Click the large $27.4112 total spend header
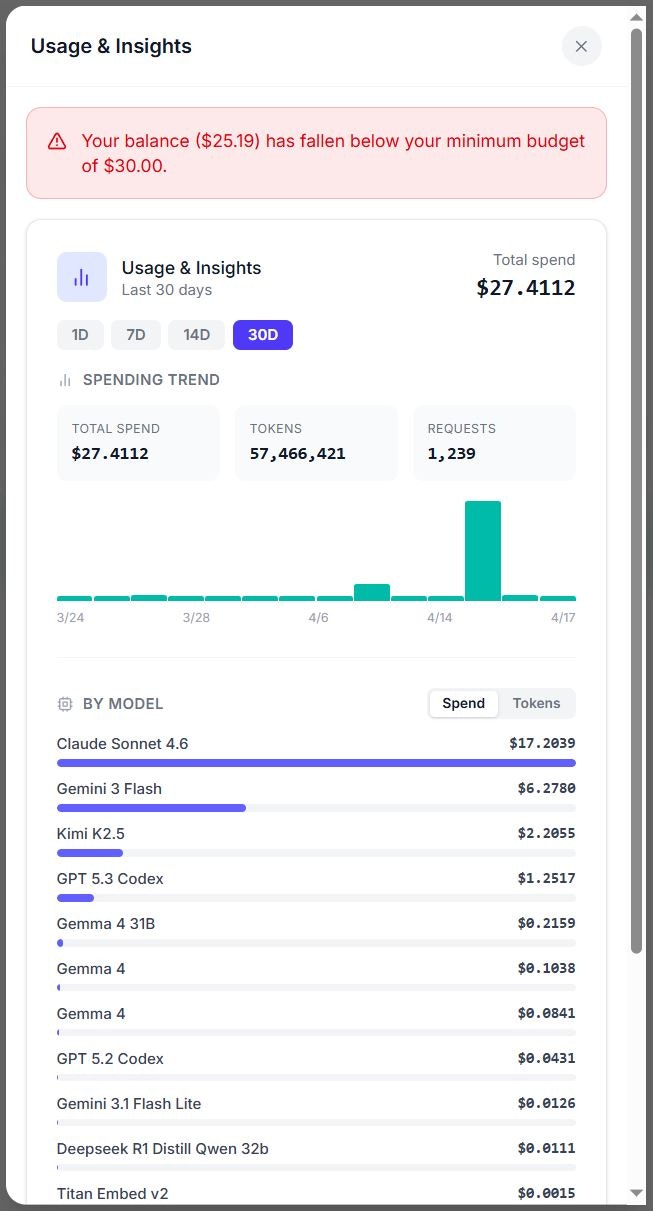This screenshot has width=653, height=1211. coord(526,289)
